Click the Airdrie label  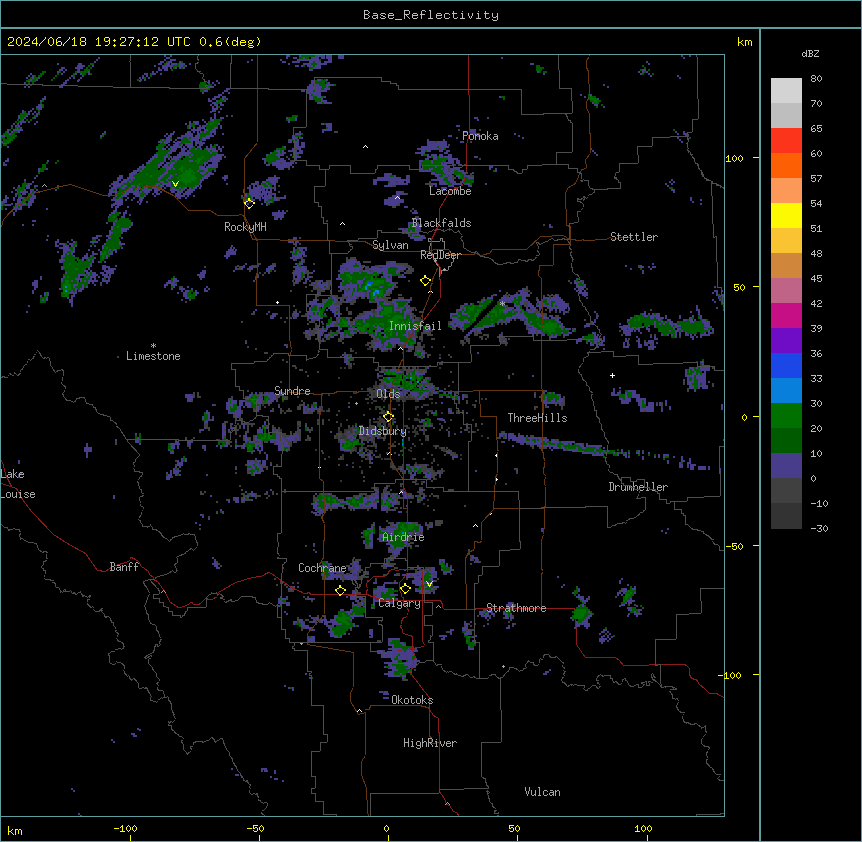403,537
